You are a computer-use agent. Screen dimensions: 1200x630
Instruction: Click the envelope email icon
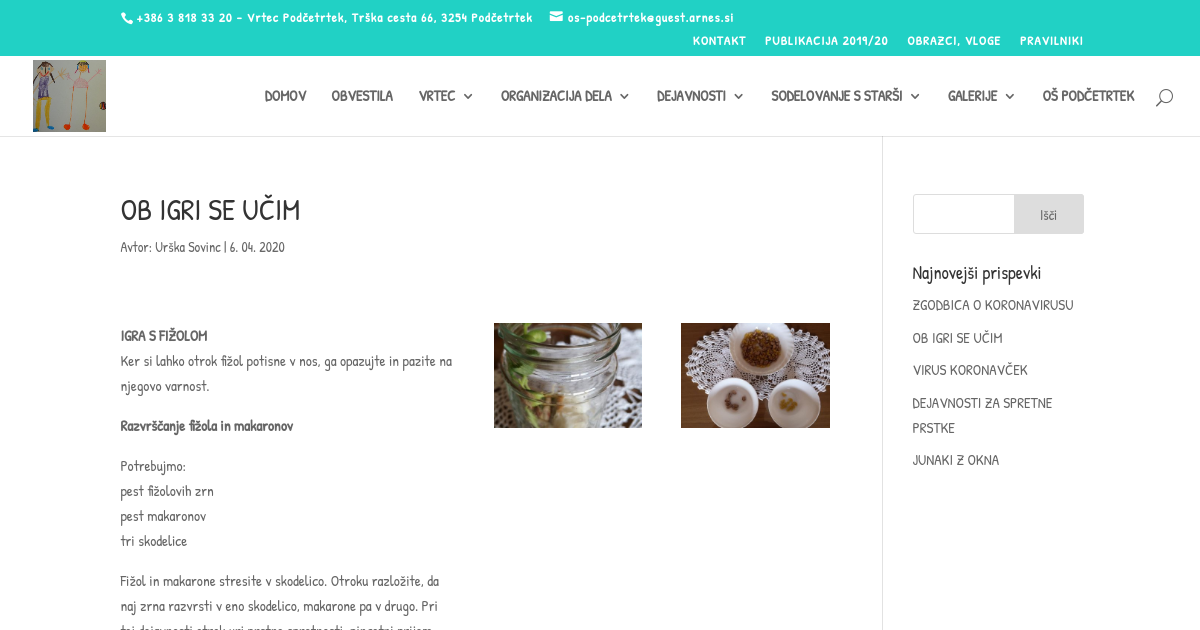[556, 17]
